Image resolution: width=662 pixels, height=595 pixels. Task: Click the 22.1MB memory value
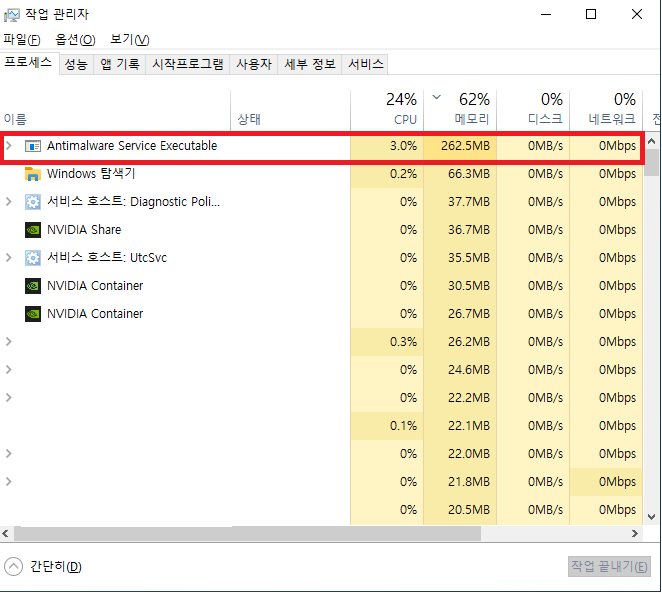click(469, 426)
